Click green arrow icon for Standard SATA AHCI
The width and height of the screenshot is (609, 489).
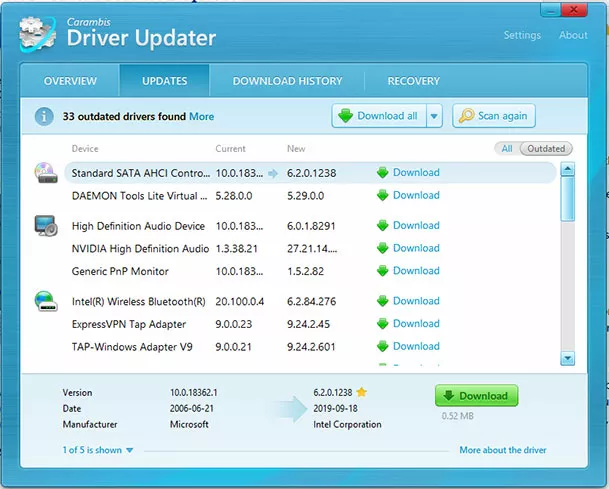pos(383,172)
